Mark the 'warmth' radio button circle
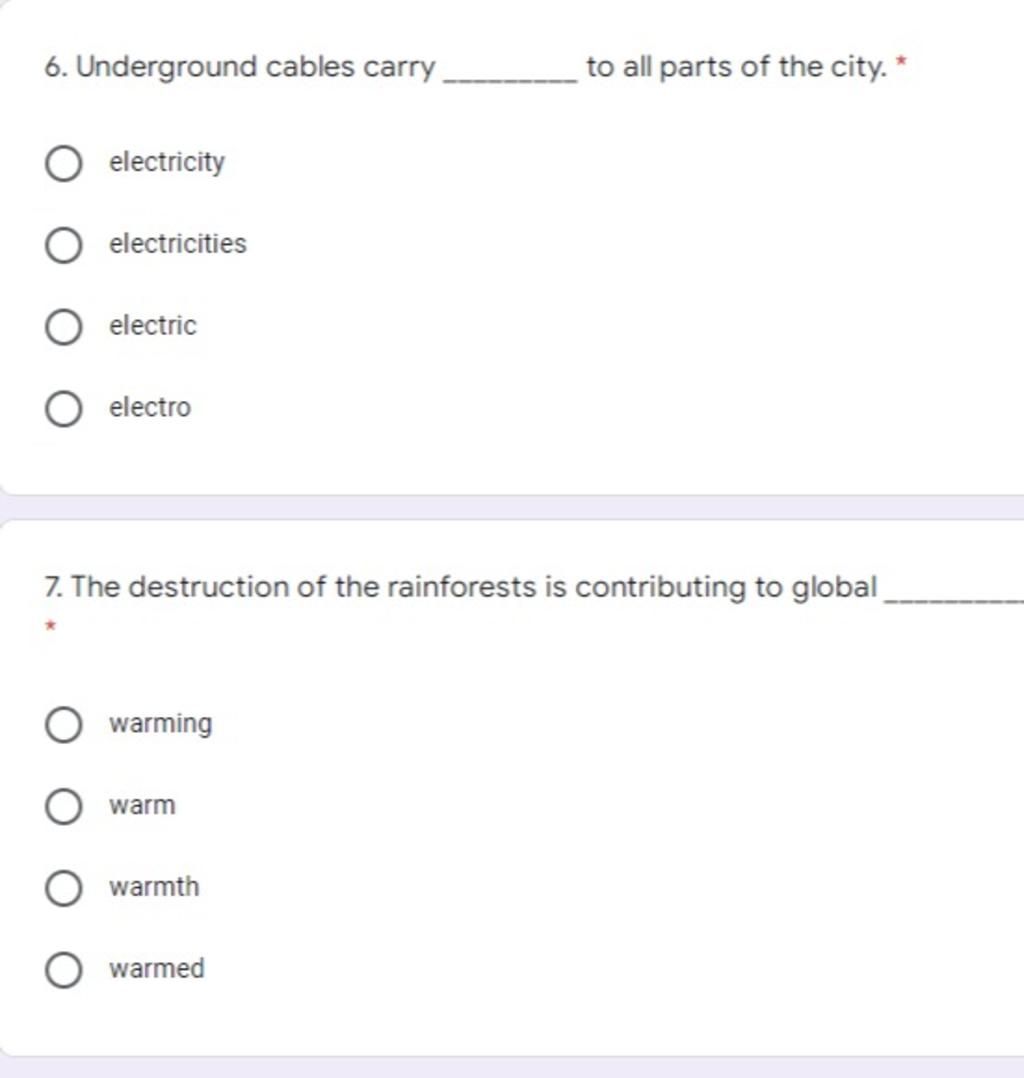 pyautogui.click(x=63, y=888)
